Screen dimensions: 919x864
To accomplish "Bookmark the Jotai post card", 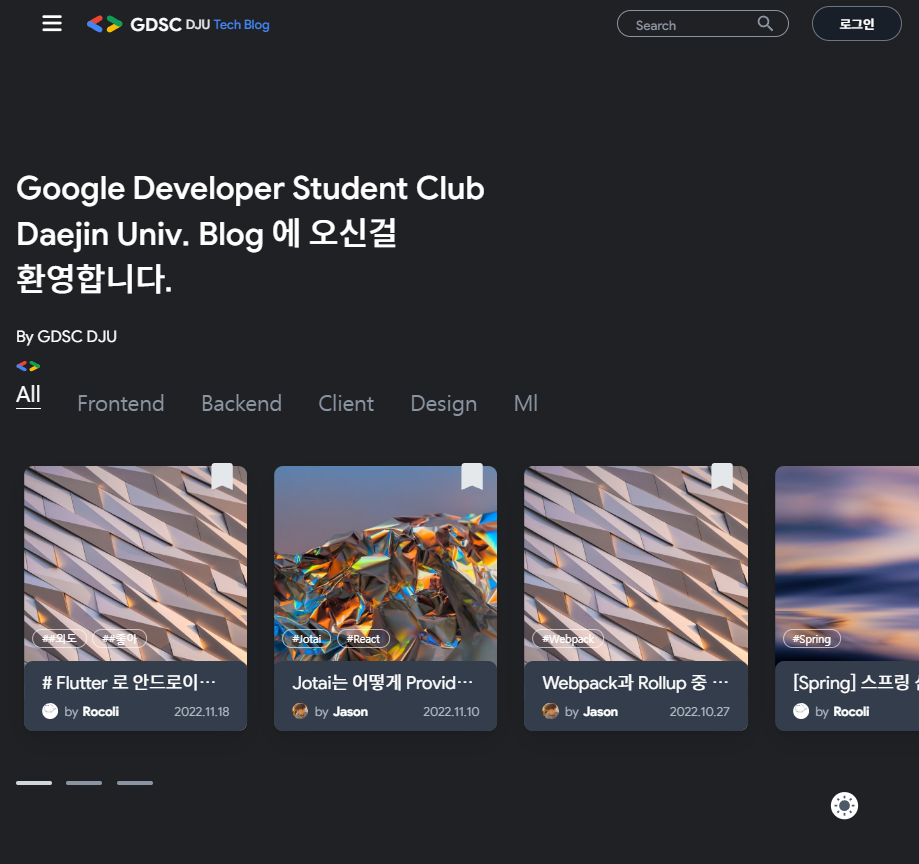I will [472, 477].
